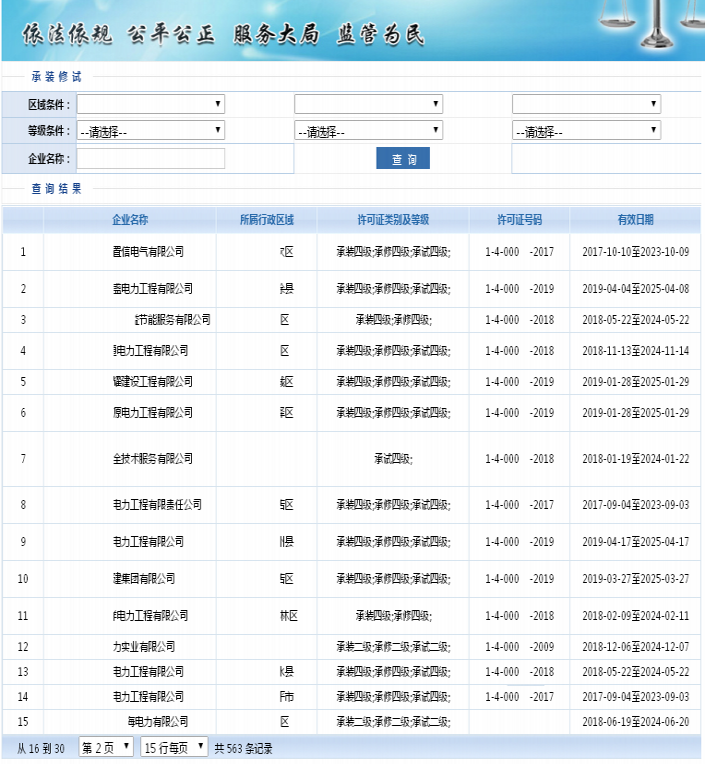Click the 企业名称 column header
The width and height of the screenshot is (705, 764).
[130, 220]
